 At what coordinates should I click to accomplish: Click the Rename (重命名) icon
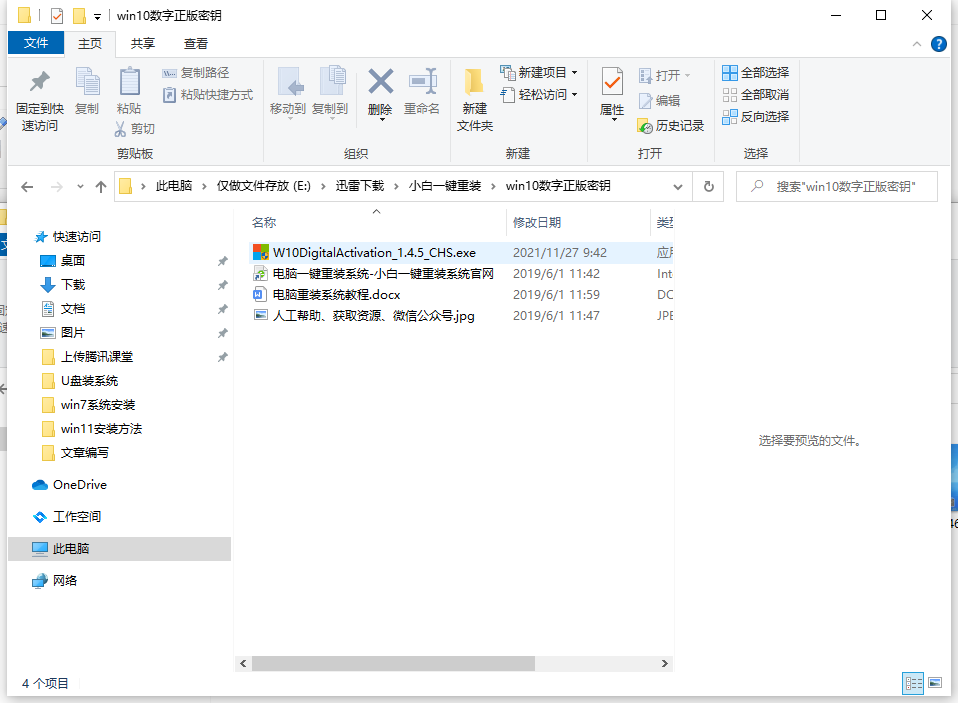(x=422, y=90)
